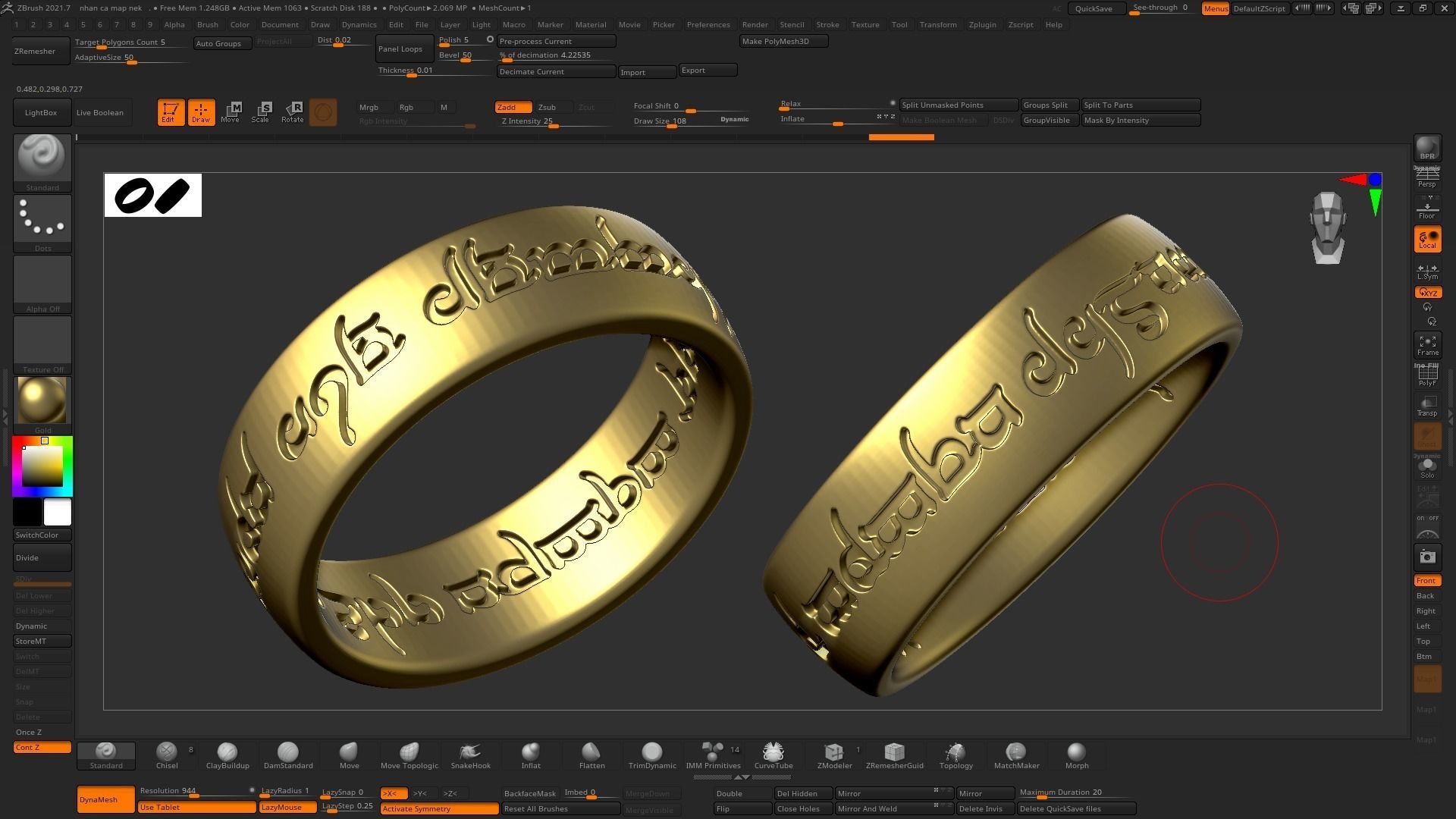Click the SwitchColor button
This screenshot has width=1456, height=819.
42,535
